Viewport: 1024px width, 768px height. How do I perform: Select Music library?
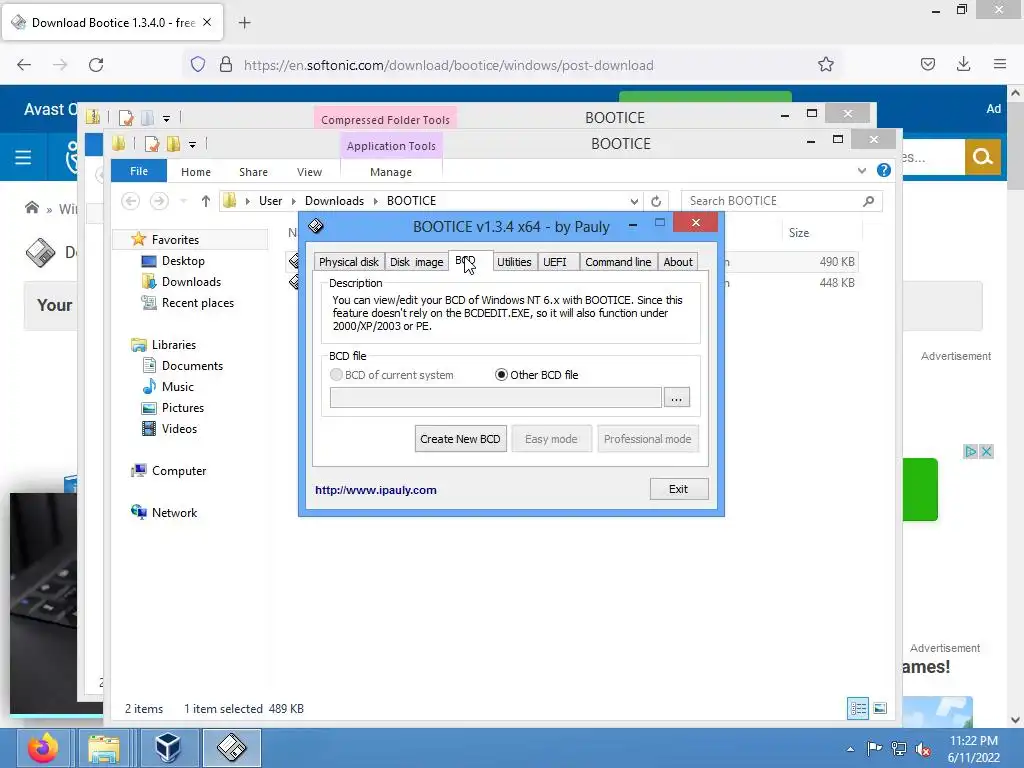tap(178, 387)
